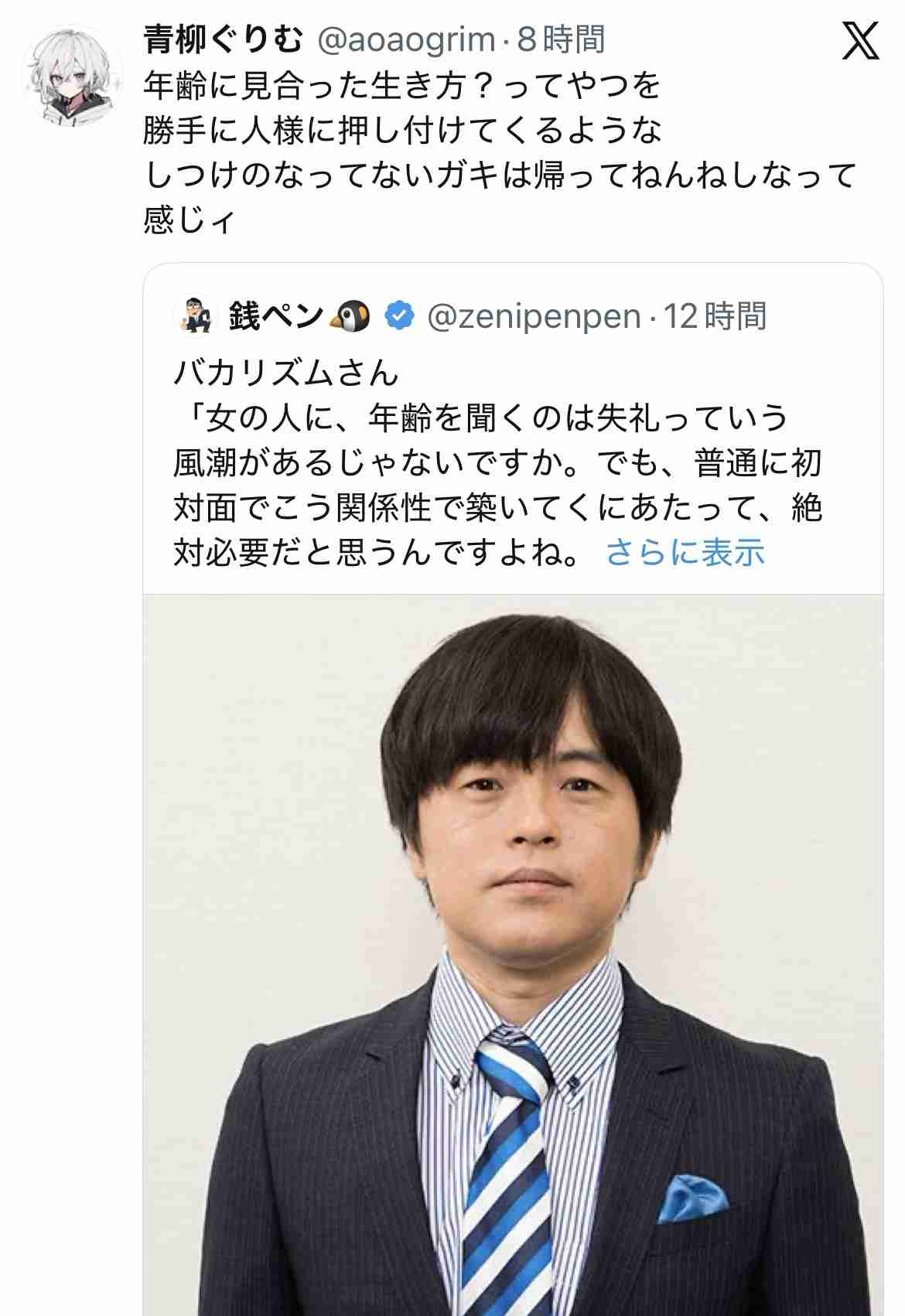Click the penguin emoji after 銭ペン
Viewport: 905px width, 1316px height.
click(350, 316)
